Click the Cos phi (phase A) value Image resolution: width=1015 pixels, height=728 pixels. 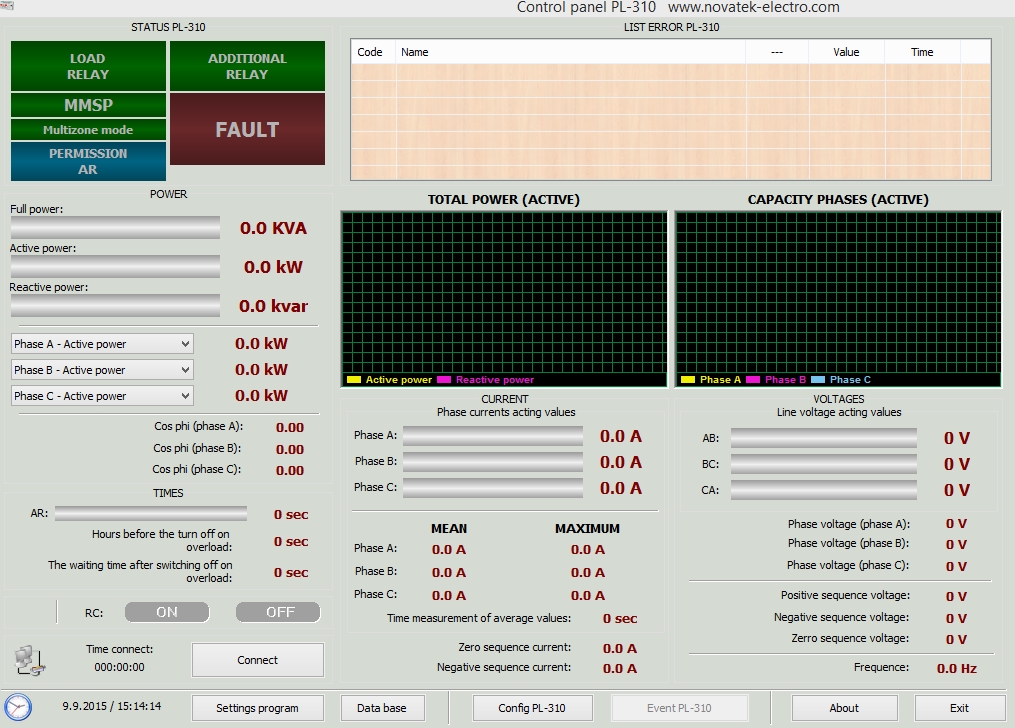(x=289, y=427)
